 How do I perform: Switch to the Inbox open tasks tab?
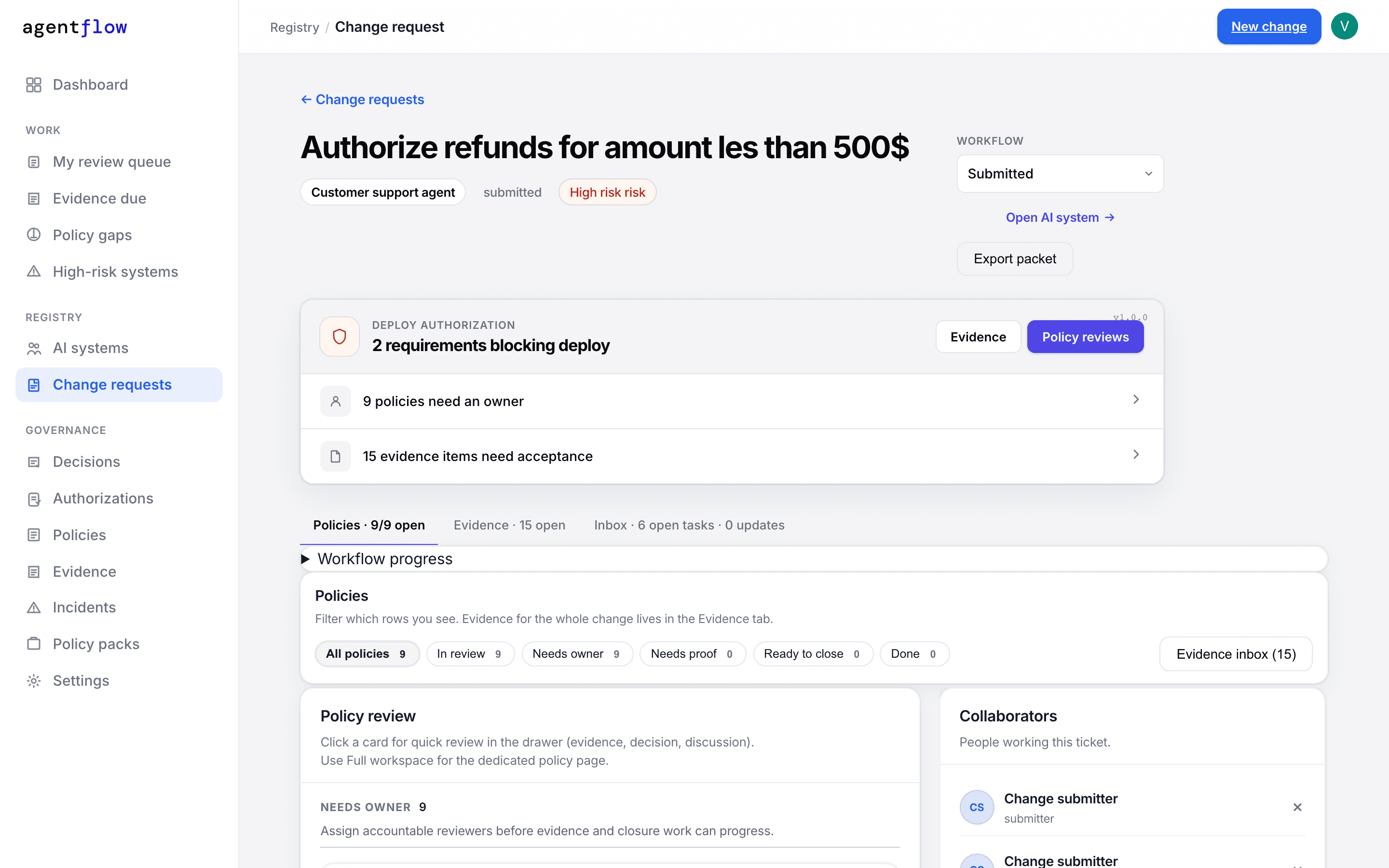click(x=689, y=525)
